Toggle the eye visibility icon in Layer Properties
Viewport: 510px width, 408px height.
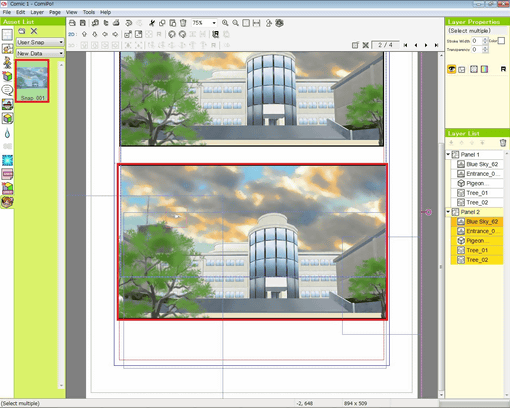tap(451, 69)
